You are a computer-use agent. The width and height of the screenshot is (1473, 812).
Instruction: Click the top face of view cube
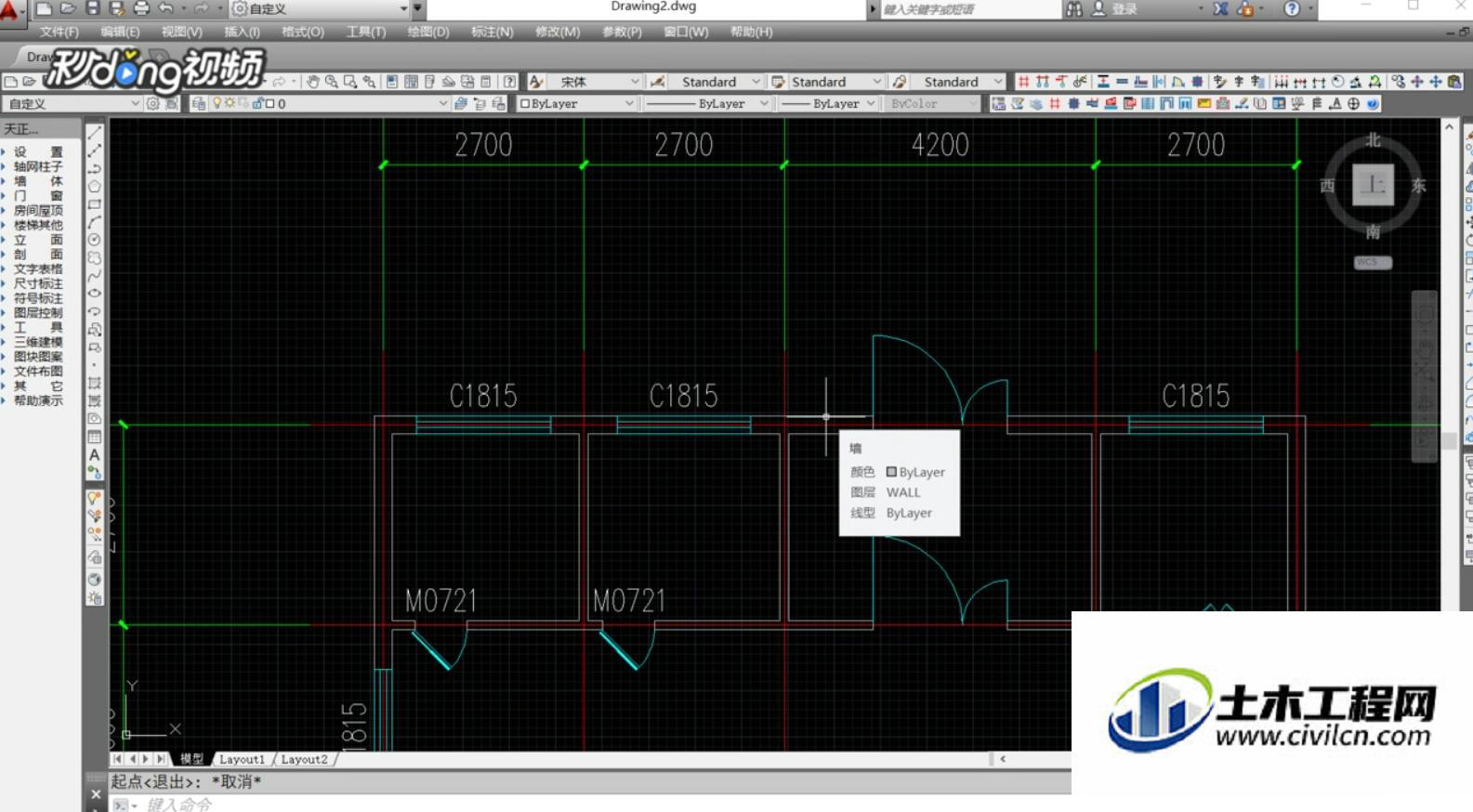[x=1373, y=185]
